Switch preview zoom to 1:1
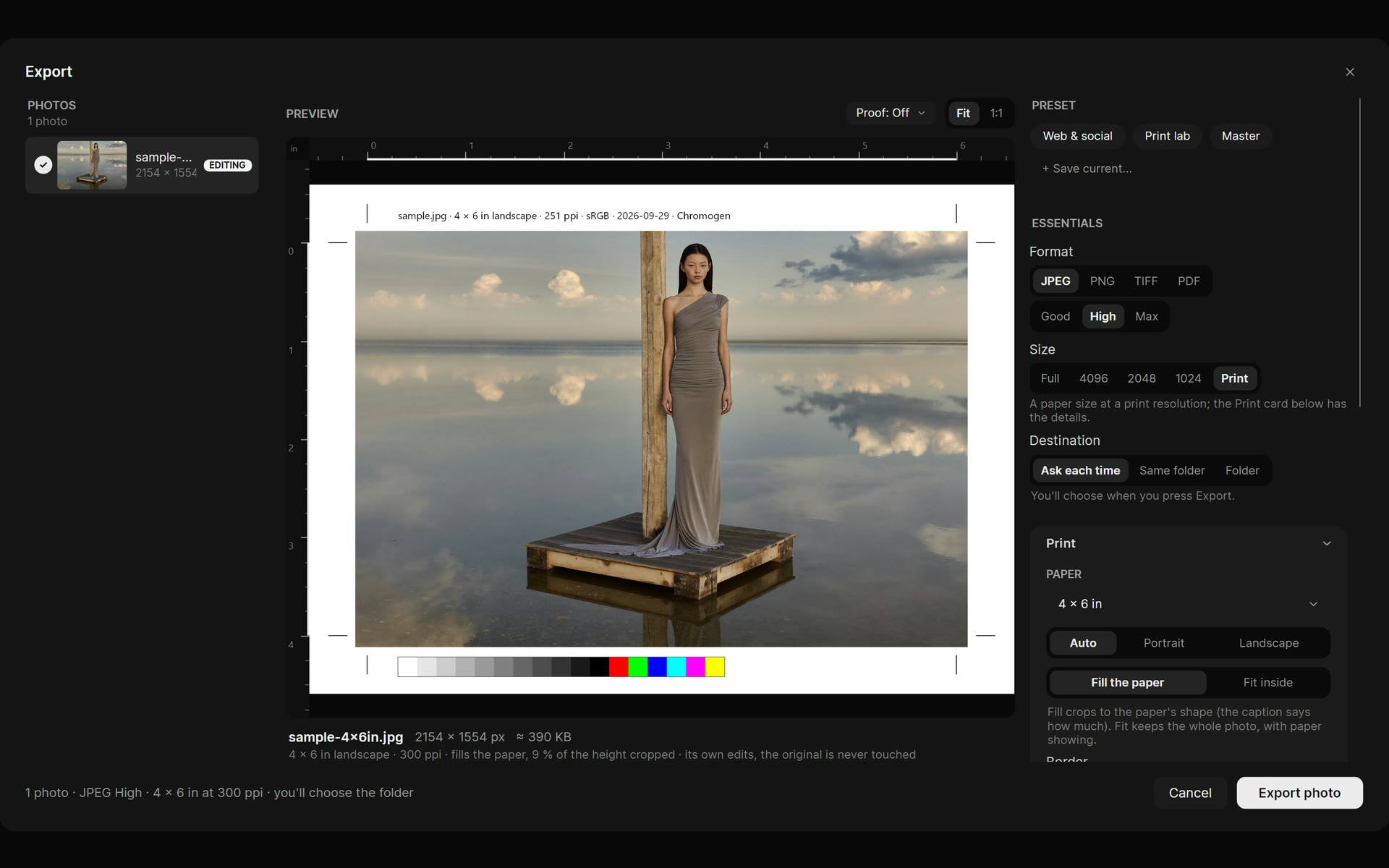Viewport: 1389px width, 868px height. pyautogui.click(x=996, y=113)
